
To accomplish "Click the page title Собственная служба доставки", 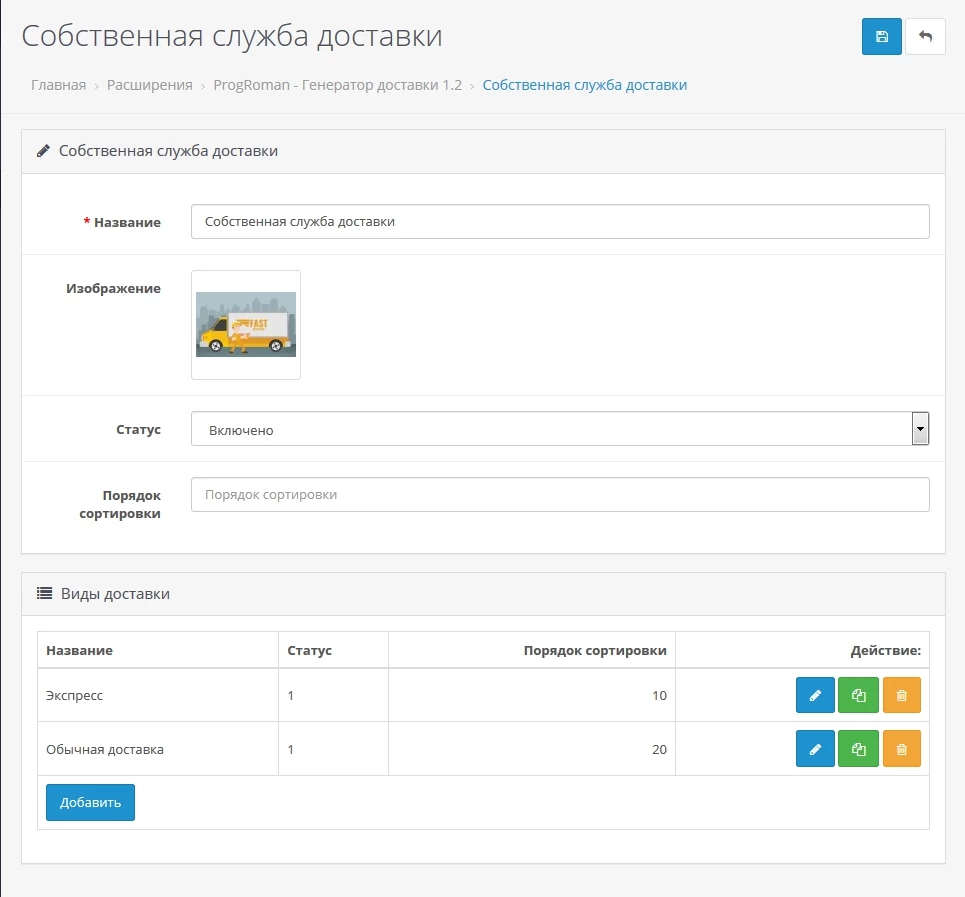I will click(x=232, y=36).
